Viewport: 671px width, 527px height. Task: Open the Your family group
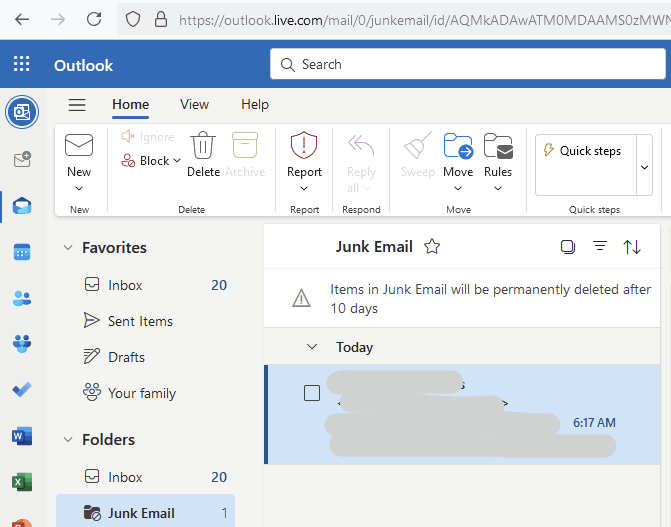tap(145, 393)
